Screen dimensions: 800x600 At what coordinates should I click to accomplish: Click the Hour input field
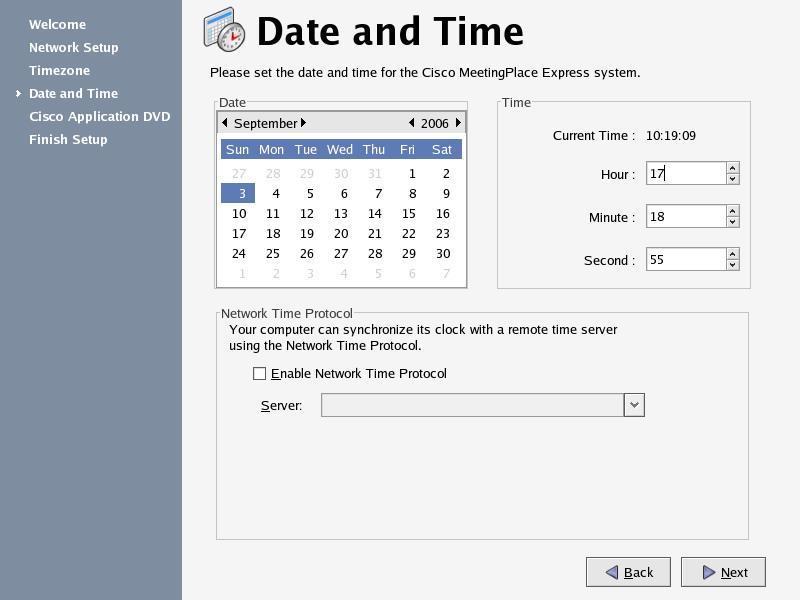click(686, 173)
